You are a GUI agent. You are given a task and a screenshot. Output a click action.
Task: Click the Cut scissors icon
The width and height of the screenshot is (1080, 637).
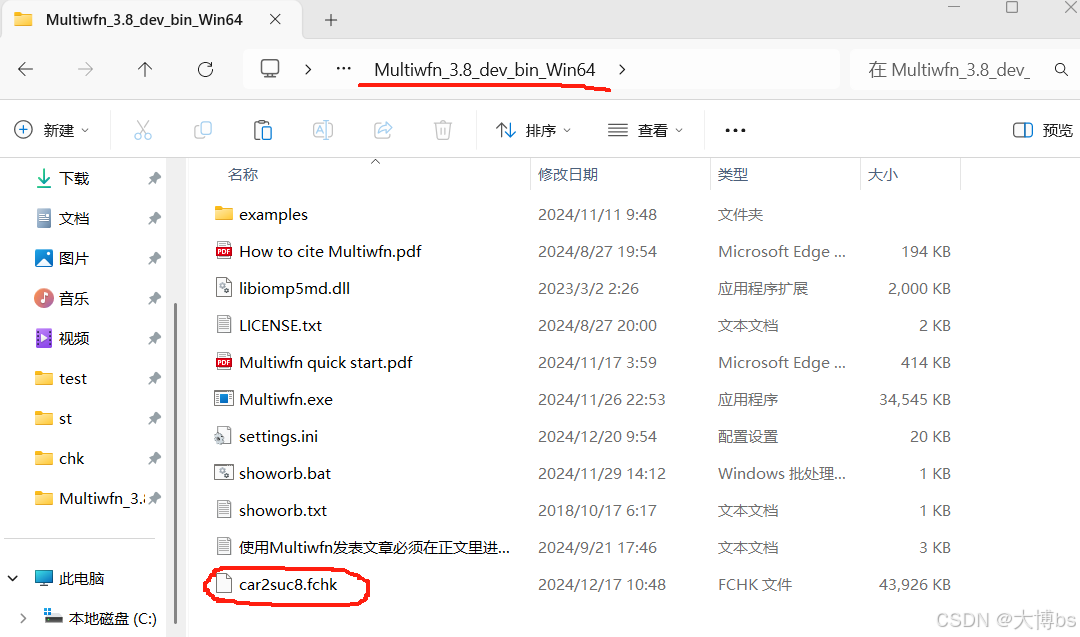click(143, 130)
